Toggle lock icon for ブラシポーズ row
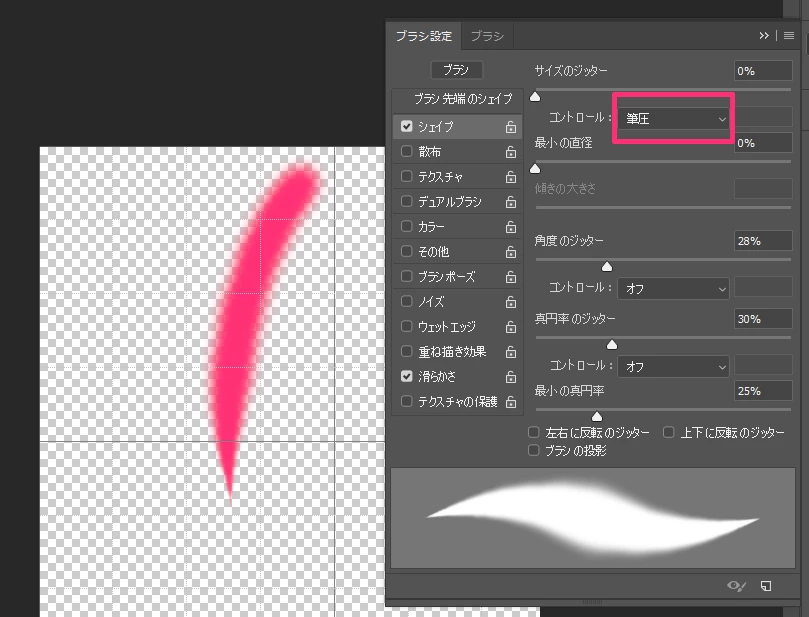809x617 pixels. pyautogui.click(x=510, y=277)
